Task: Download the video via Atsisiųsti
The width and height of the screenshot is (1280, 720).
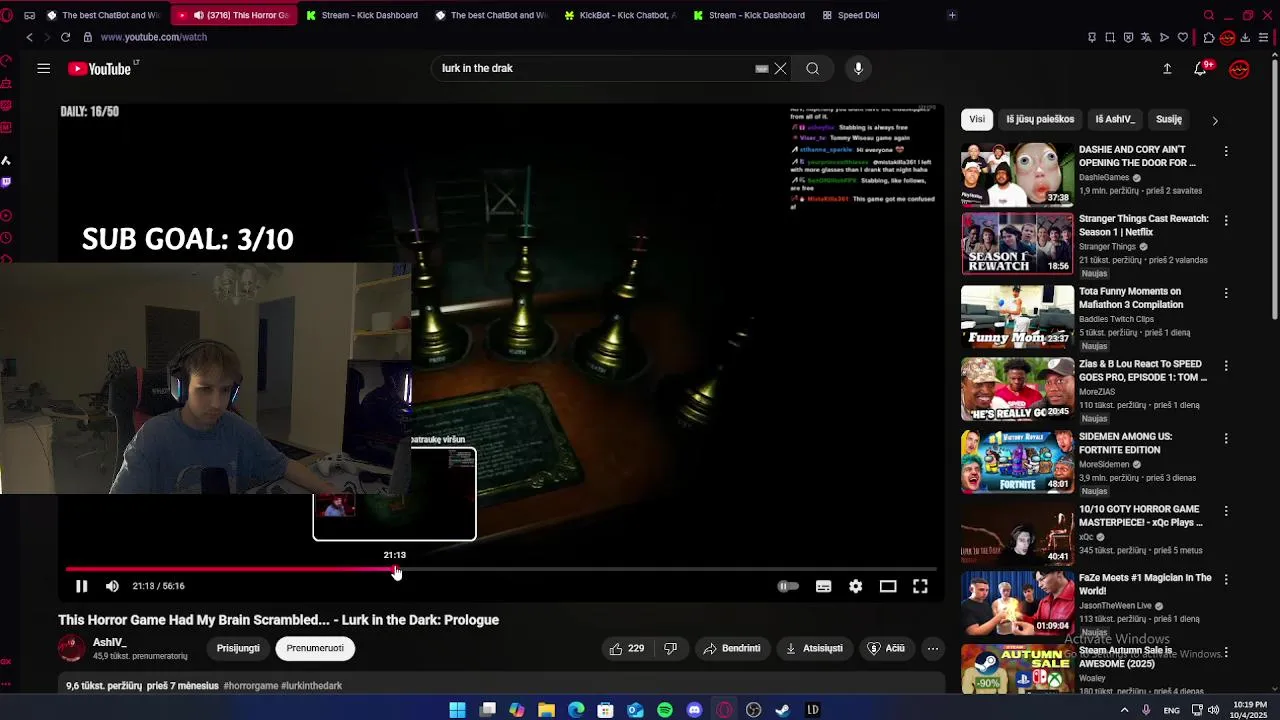Action: 814,648
